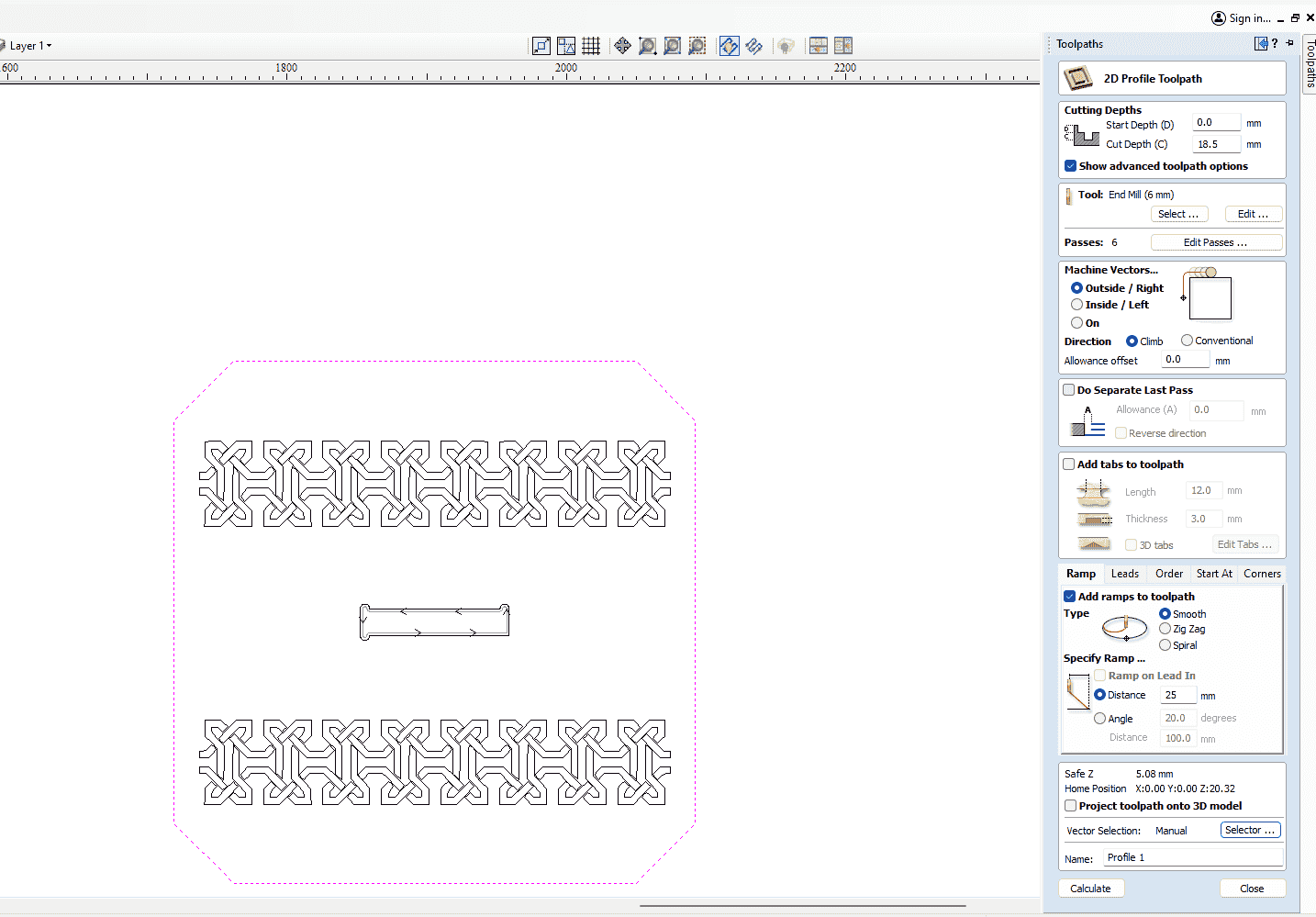Click the tool Edit ... button
The image size is (1316, 917).
click(x=1253, y=214)
